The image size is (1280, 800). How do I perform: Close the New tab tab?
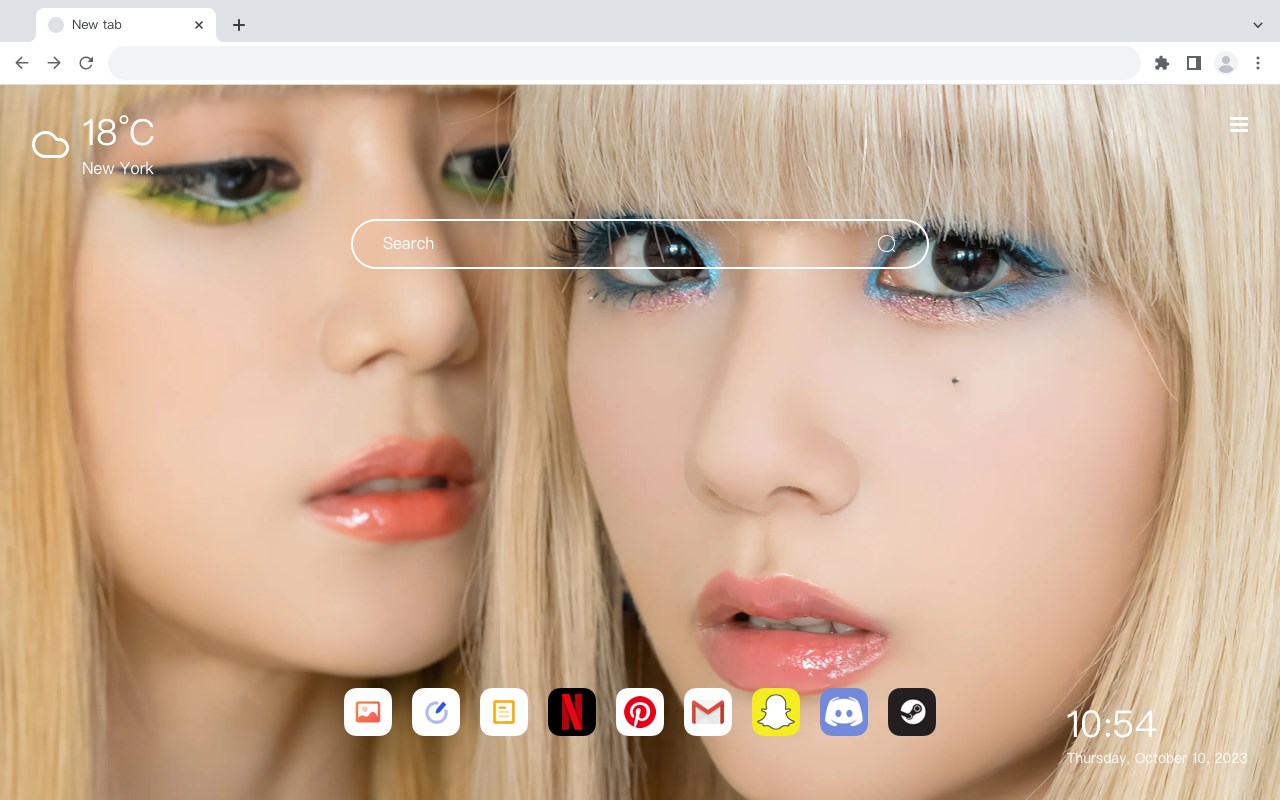pyautogui.click(x=199, y=25)
